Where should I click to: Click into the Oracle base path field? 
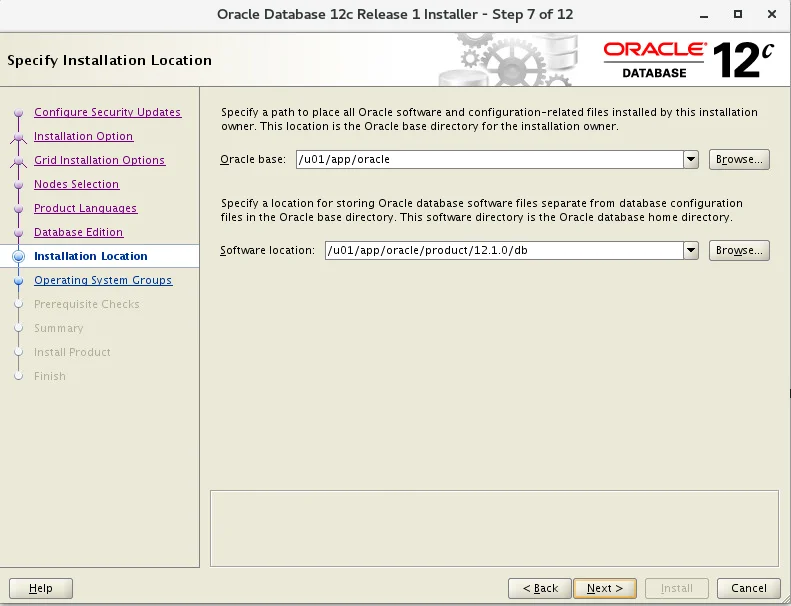click(490, 159)
